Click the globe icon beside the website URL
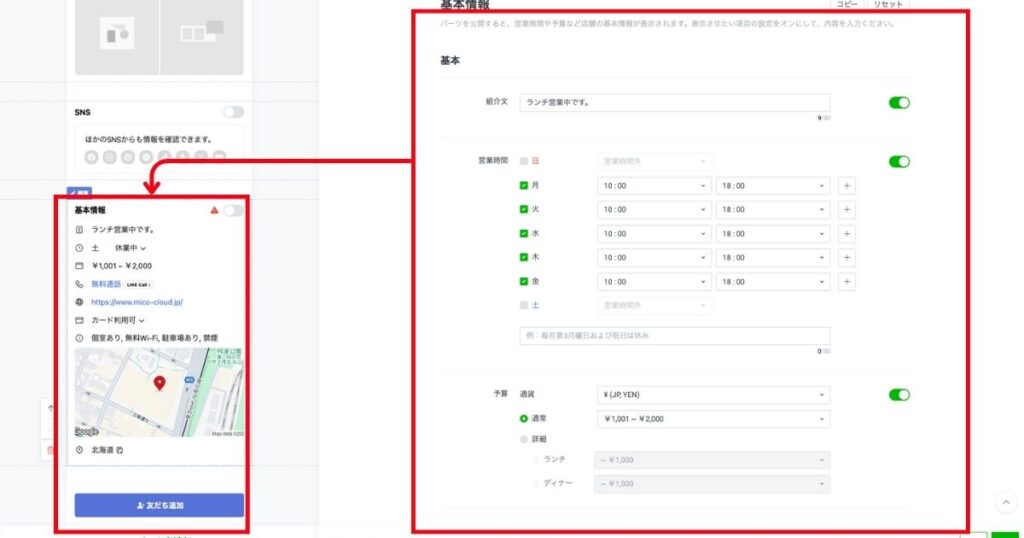The image size is (1024, 538). coord(79,302)
